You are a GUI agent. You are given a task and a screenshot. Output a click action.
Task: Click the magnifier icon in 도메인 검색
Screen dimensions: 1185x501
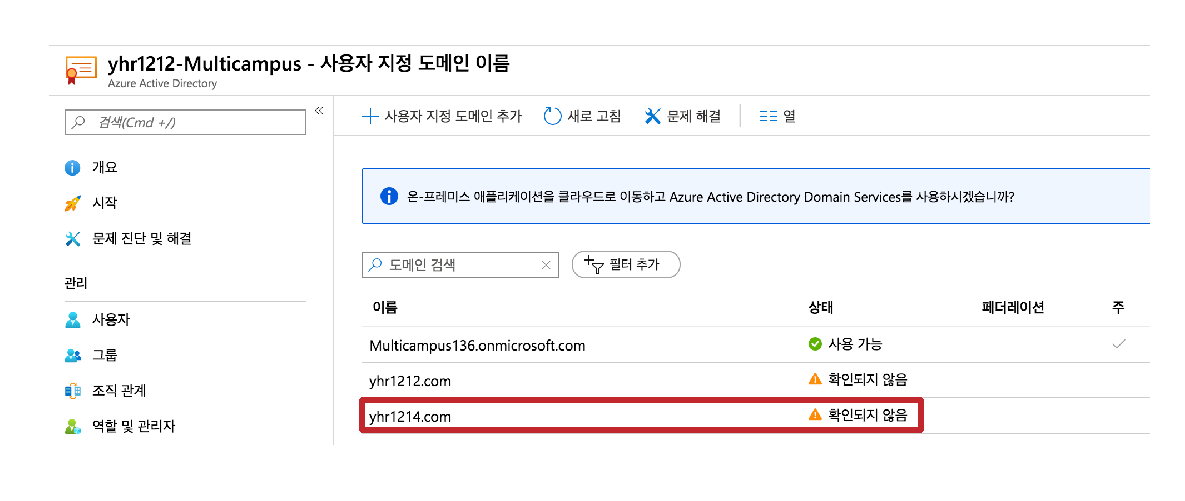coord(376,264)
